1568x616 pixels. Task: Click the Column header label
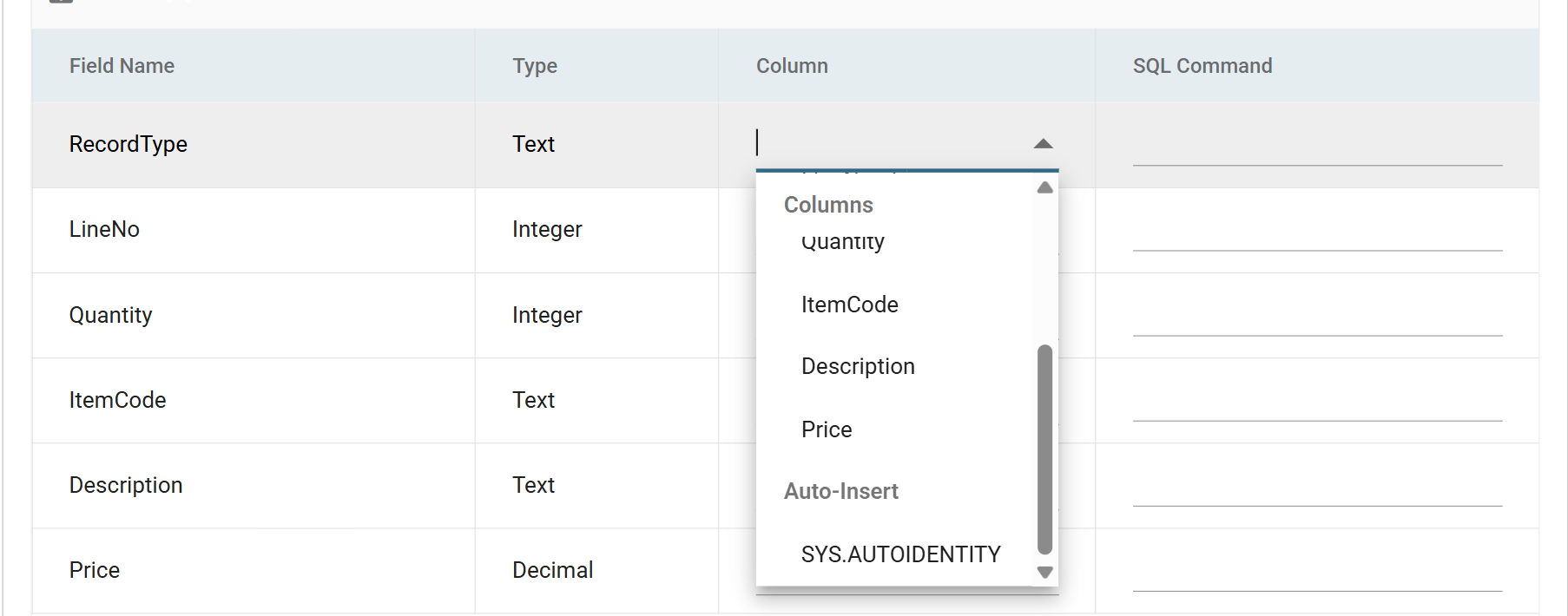tap(792, 66)
